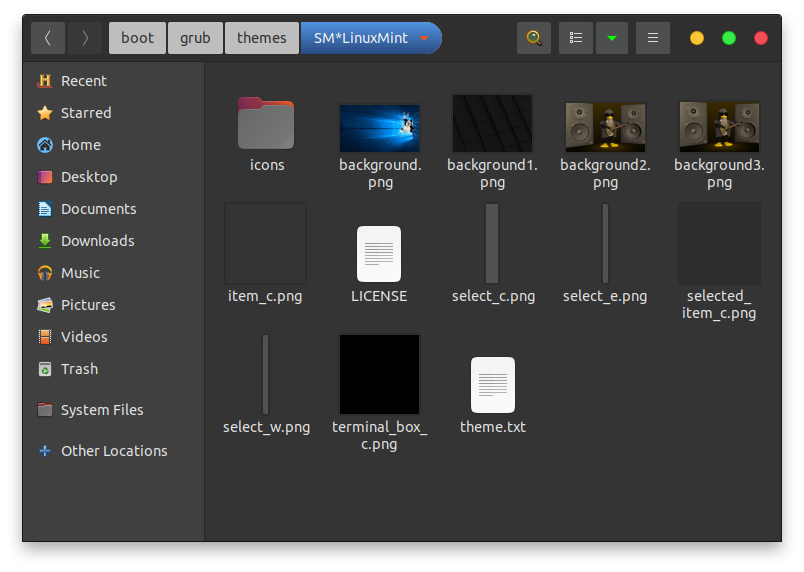
Task: Maximize window with the green button
Action: [729, 38]
